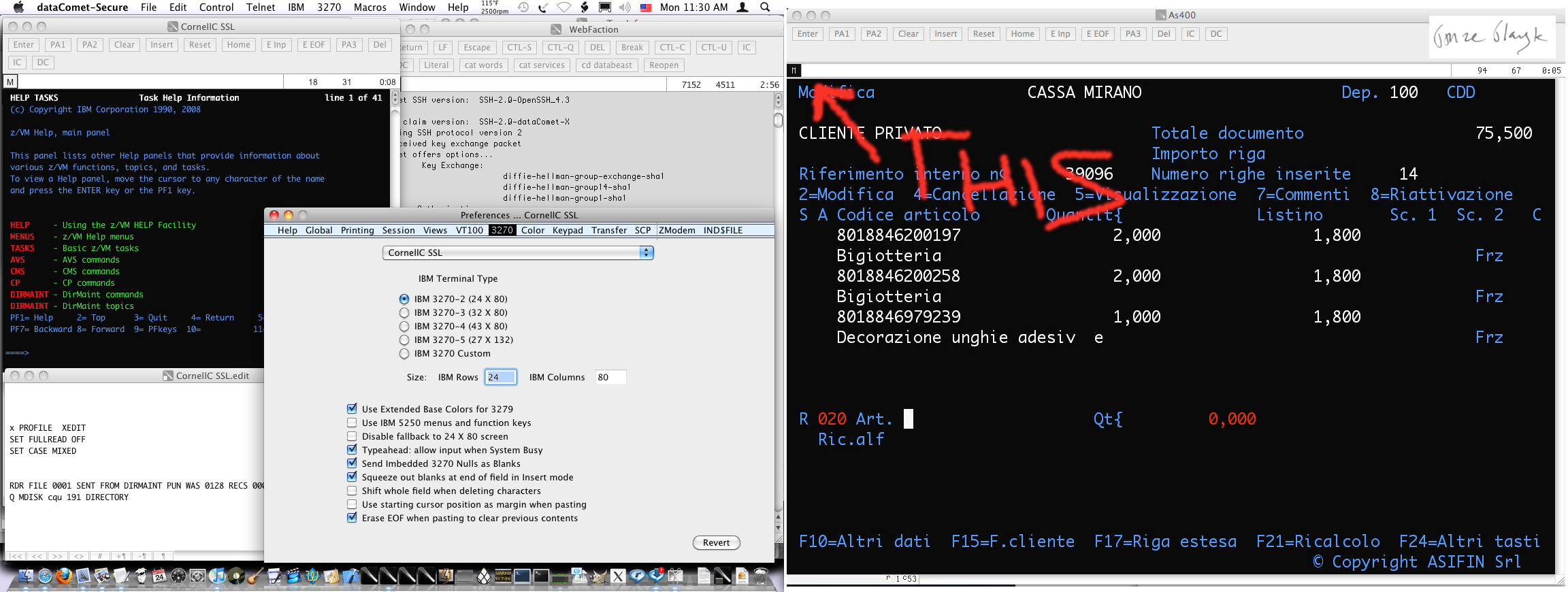Toggle Typeahead allow input when System Busy
The height and width of the screenshot is (592, 1568).
point(352,450)
